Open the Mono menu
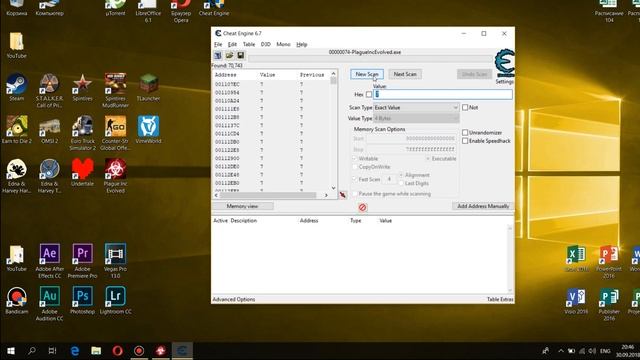Screen dimensions: 640x360 point(283,44)
